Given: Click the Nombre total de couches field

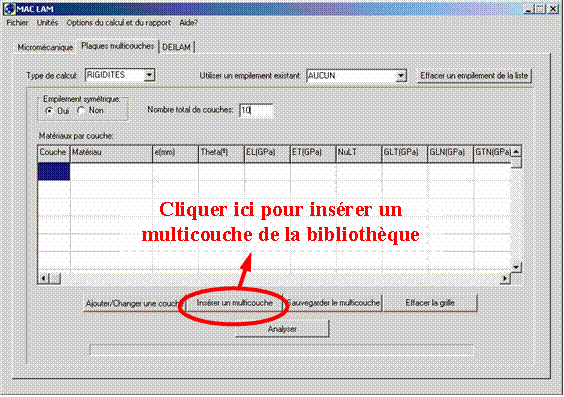Looking at the screenshot, I should click(x=256, y=110).
